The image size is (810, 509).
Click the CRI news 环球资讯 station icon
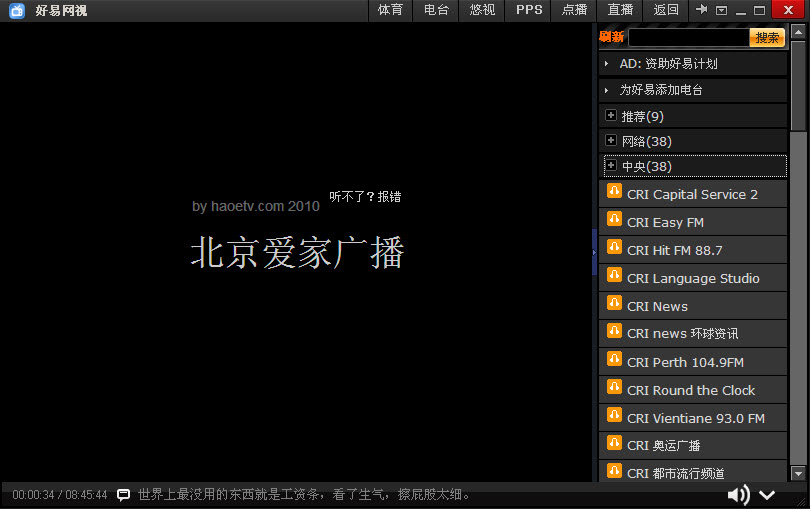[614, 331]
